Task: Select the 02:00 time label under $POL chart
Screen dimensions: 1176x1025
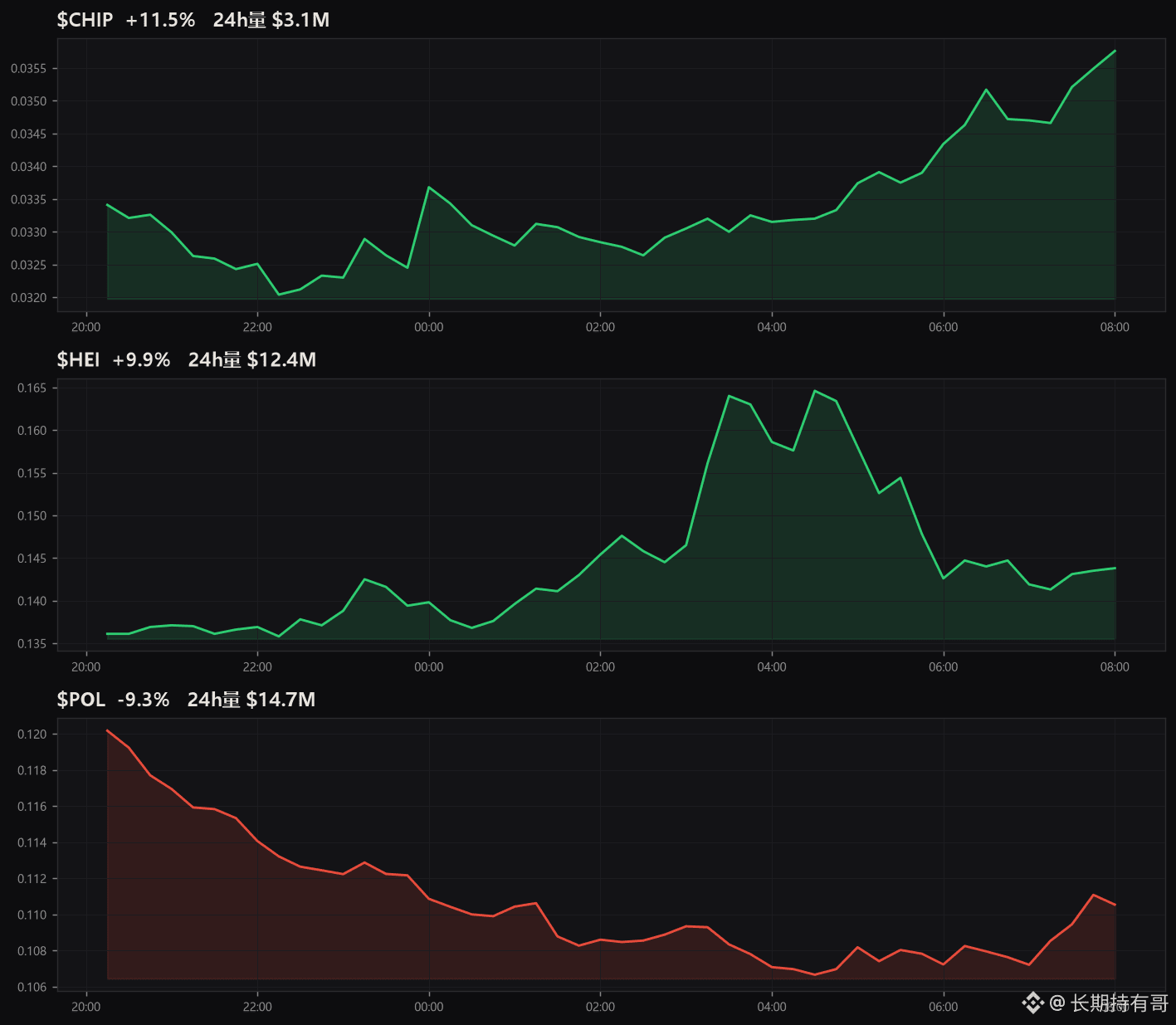Action: (601, 1007)
